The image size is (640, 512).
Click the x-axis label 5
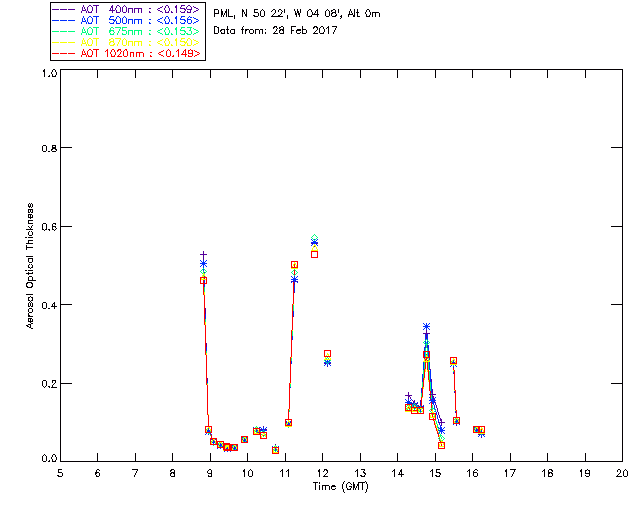pos(60,473)
